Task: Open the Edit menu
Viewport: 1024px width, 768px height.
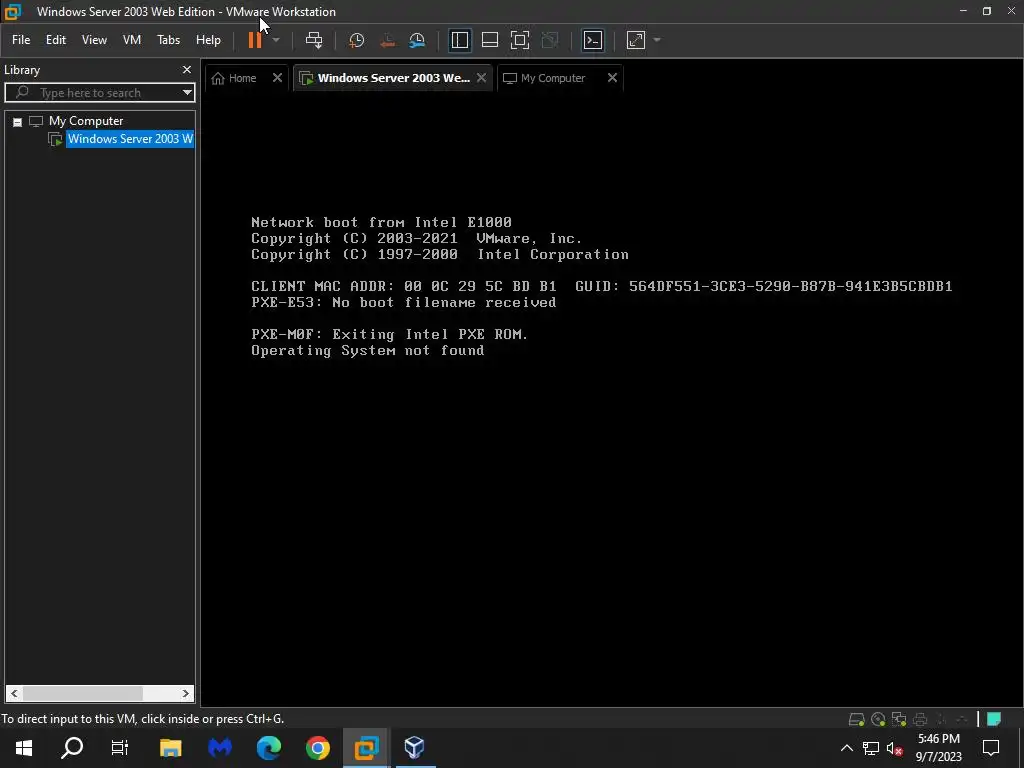Action: (x=56, y=40)
